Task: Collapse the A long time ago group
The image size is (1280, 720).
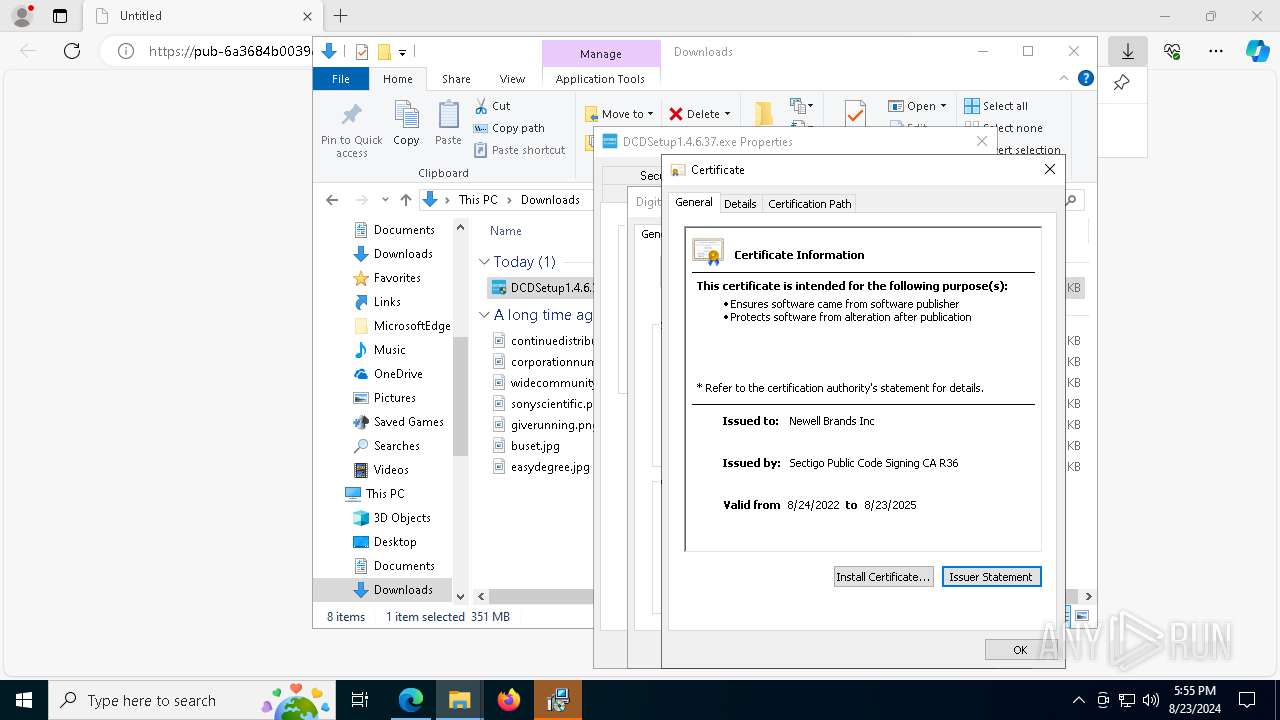Action: pos(484,315)
